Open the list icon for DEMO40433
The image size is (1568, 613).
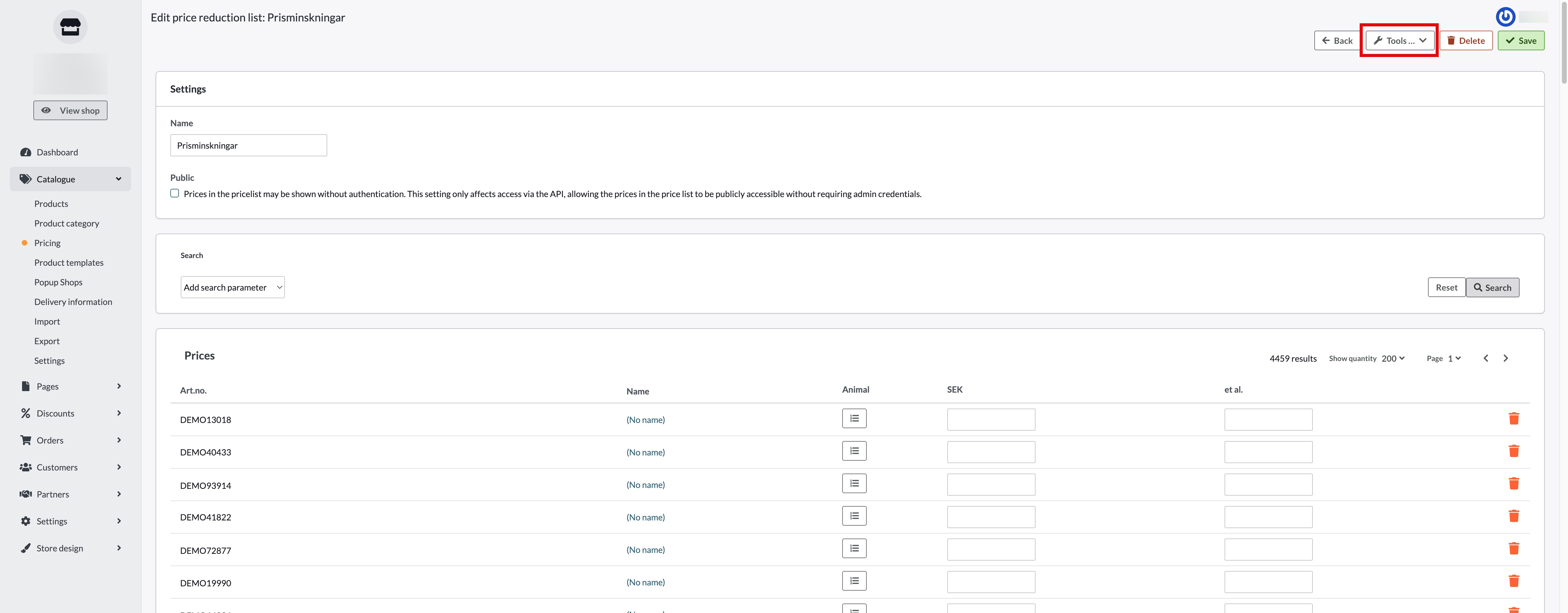point(854,451)
